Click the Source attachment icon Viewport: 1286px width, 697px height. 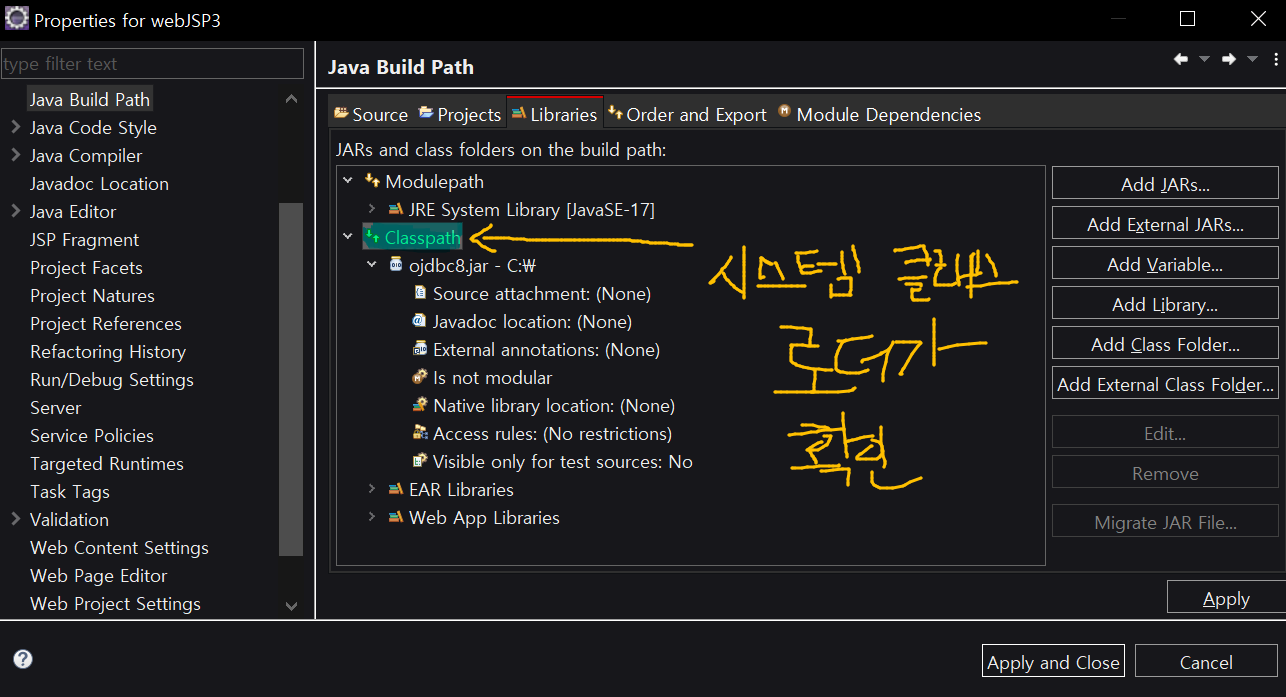(x=420, y=293)
